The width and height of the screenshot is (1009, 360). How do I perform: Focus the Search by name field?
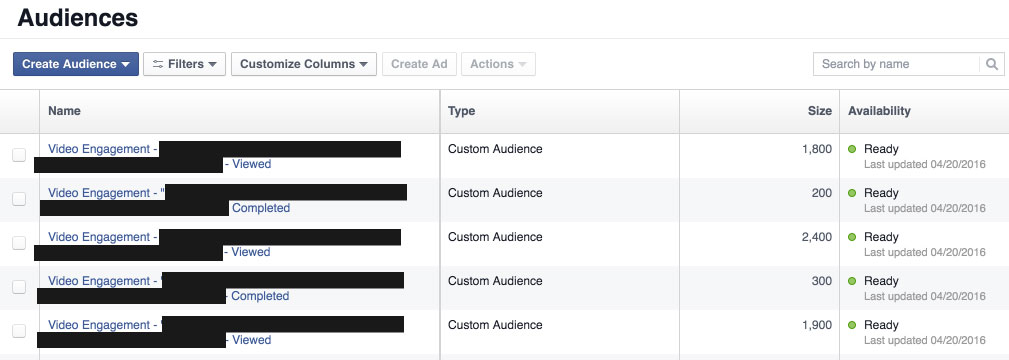point(896,64)
